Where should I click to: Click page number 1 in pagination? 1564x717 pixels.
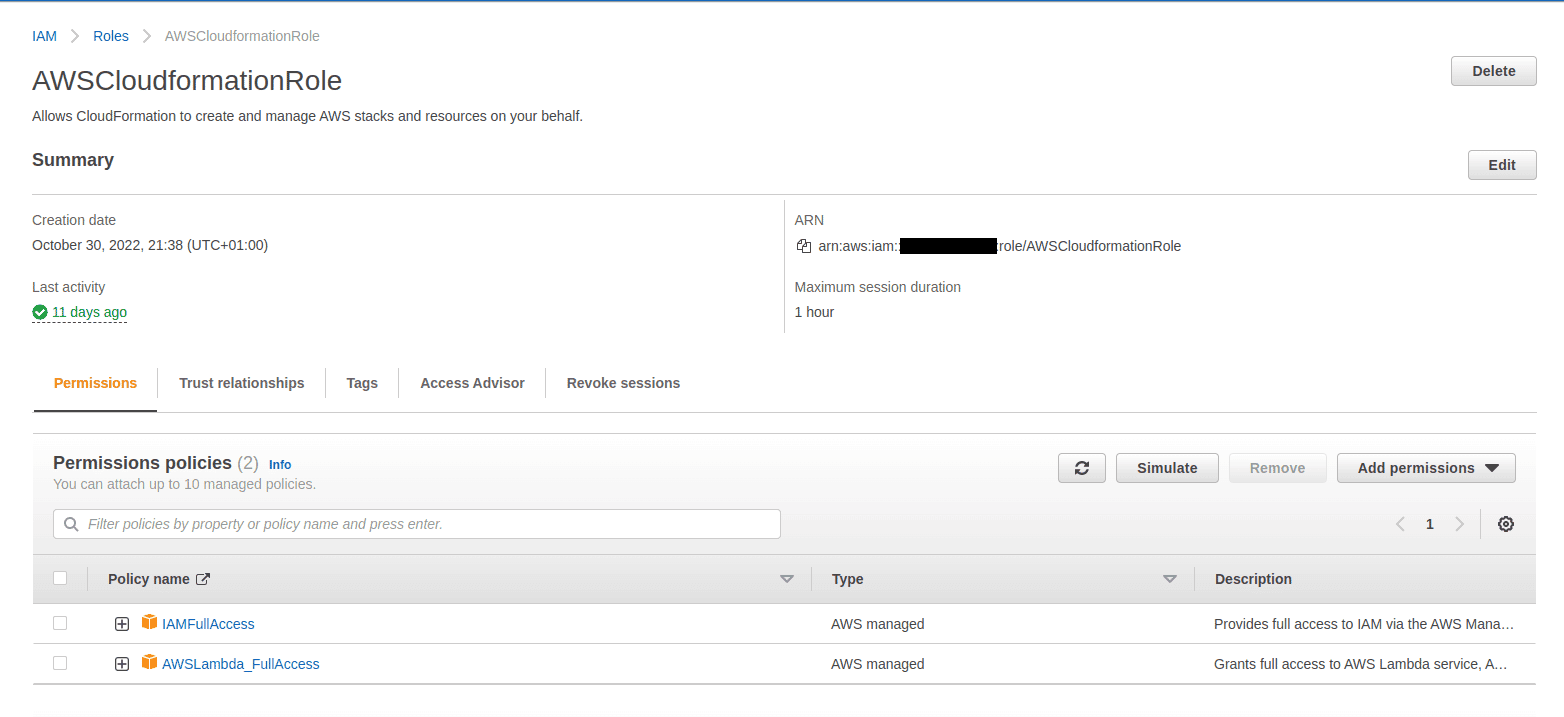click(x=1430, y=524)
